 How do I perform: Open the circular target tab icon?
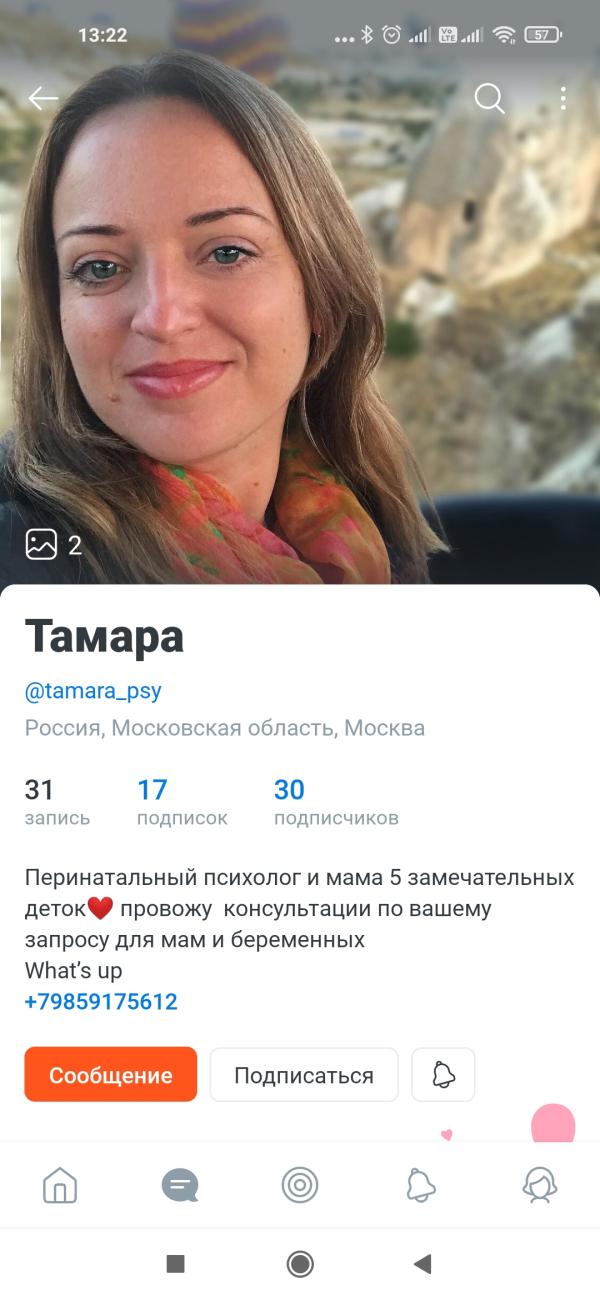tap(300, 1186)
